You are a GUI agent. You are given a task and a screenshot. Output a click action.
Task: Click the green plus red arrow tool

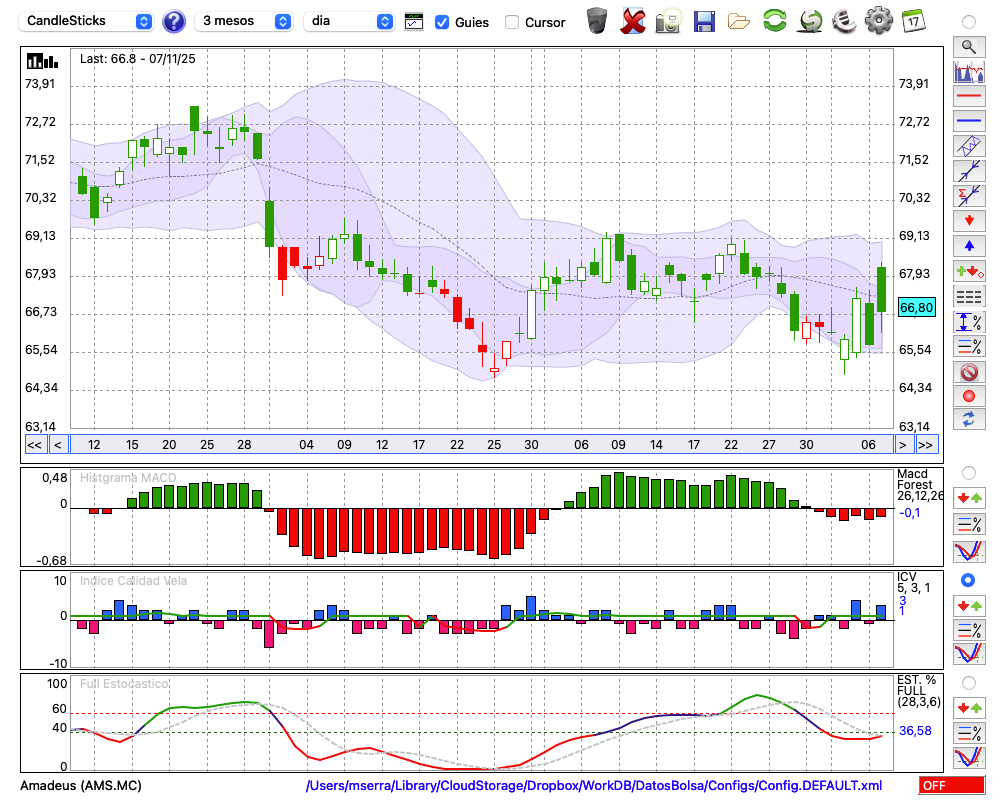click(969, 271)
